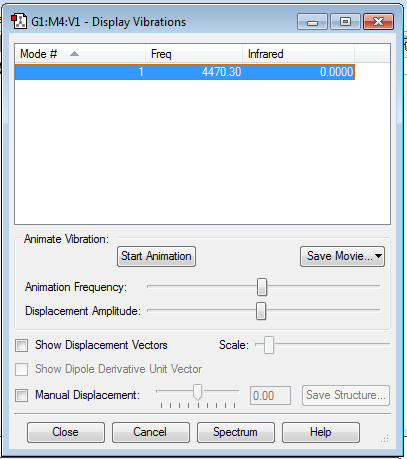
Task: Enable Show Displacement Vectors checkbox
Action: tap(22, 345)
